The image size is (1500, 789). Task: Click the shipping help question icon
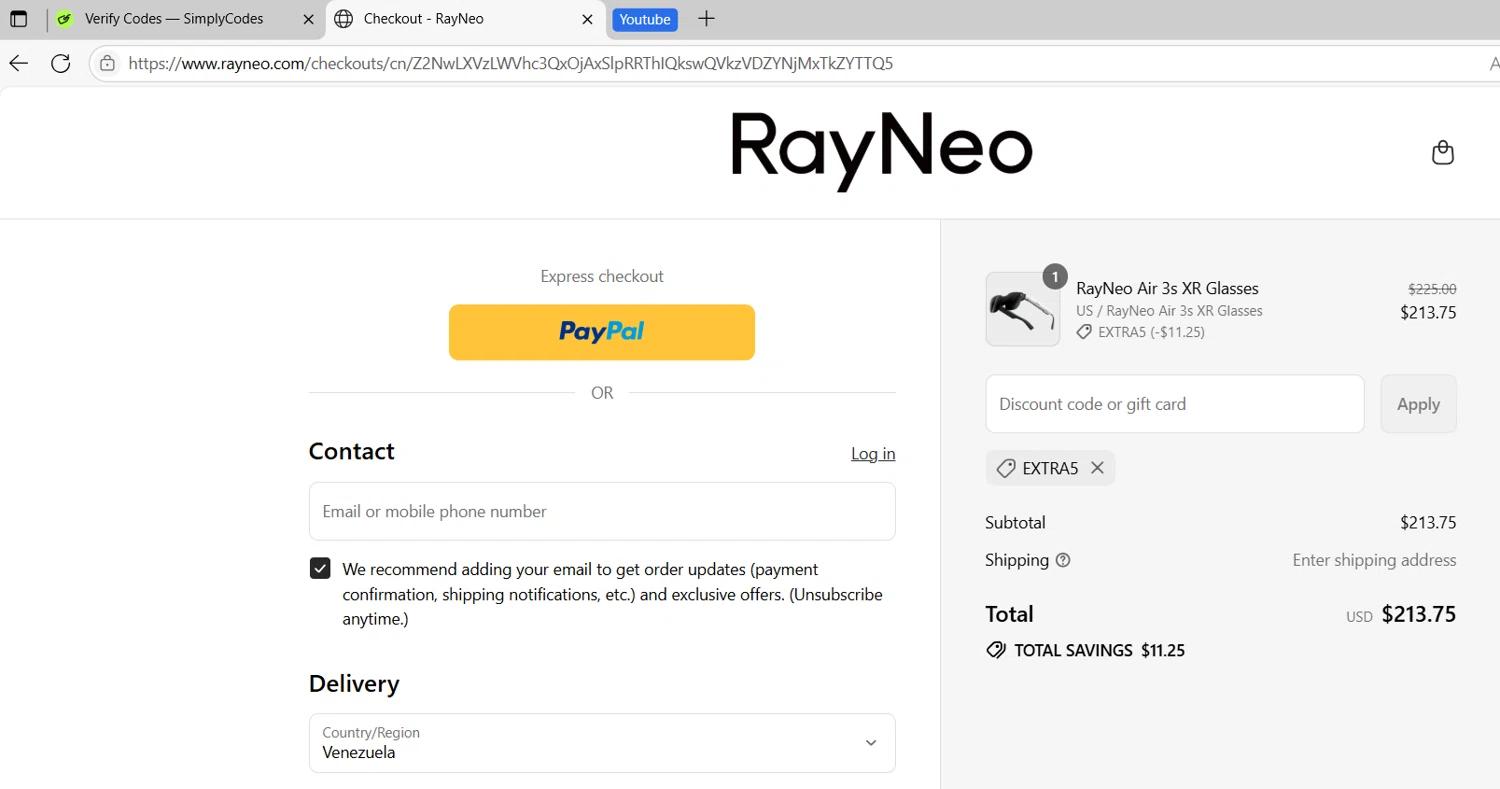coord(1063,560)
